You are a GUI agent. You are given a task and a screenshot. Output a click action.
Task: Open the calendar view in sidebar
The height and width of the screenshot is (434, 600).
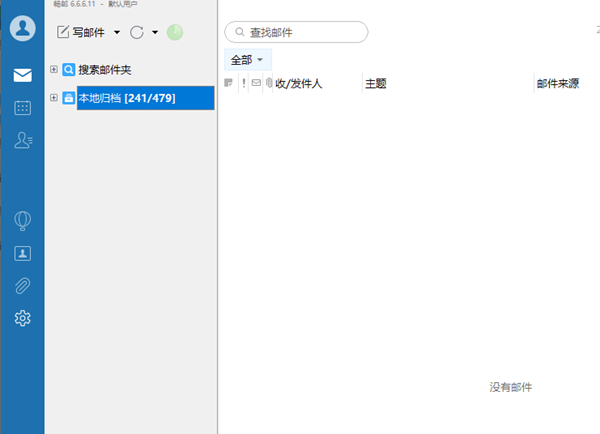click(x=23, y=108)
